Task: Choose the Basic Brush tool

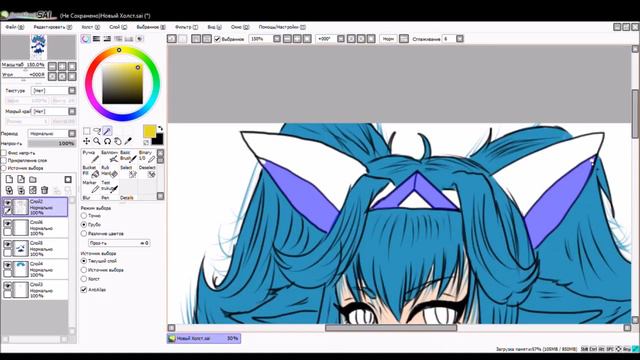Action: click(128, 156)
